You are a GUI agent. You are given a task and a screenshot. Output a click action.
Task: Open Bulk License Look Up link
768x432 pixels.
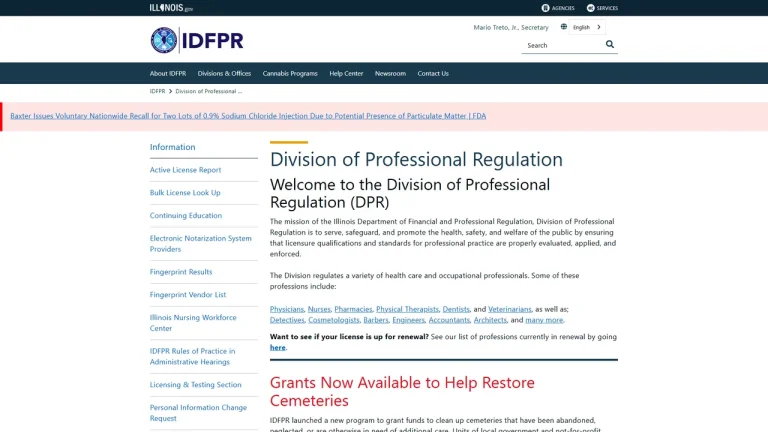coord(185,192)
